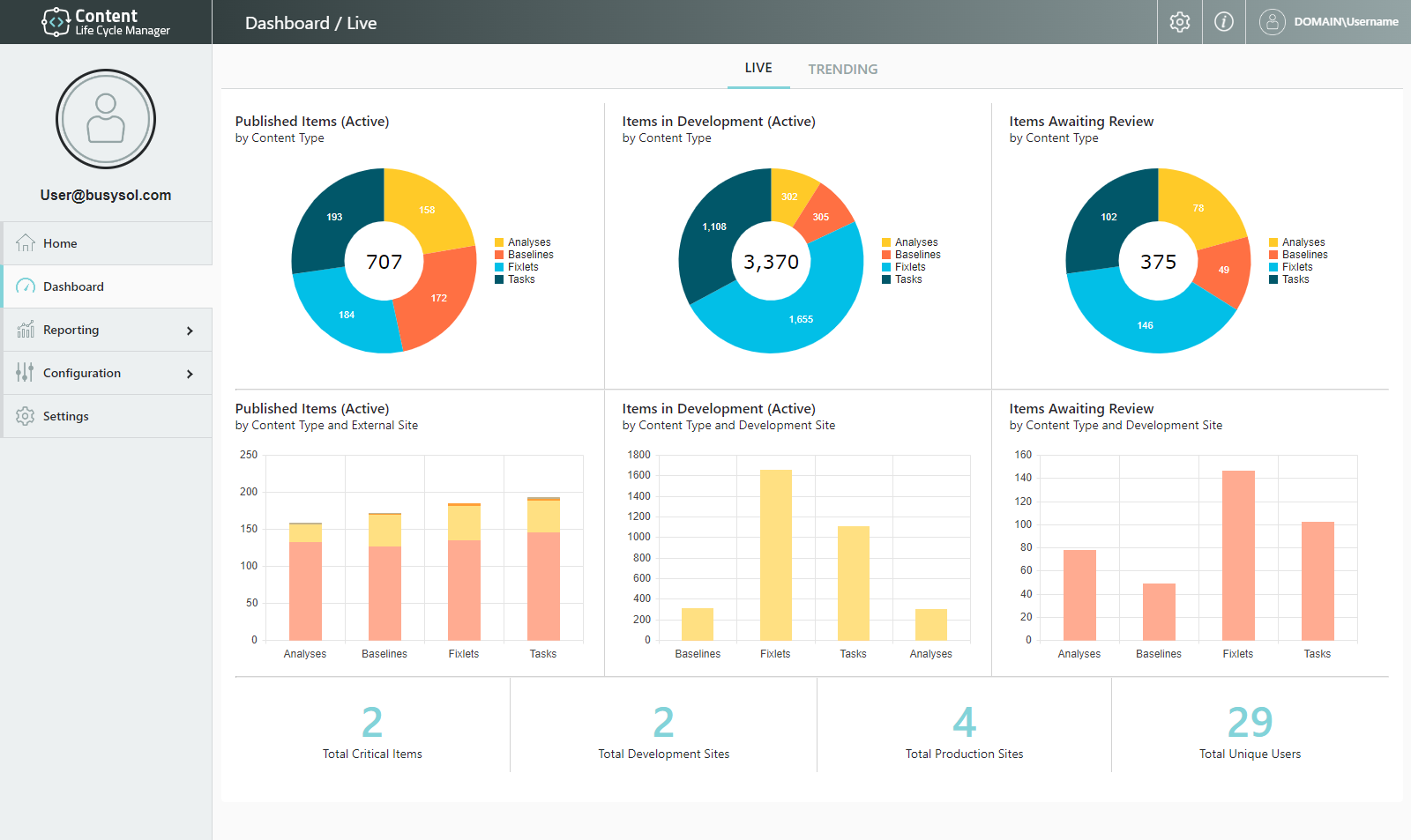Toggle Tasks legend in Items Awaiting Review pie
The image size is (1411, 840).
click(x=1295, y=279)
